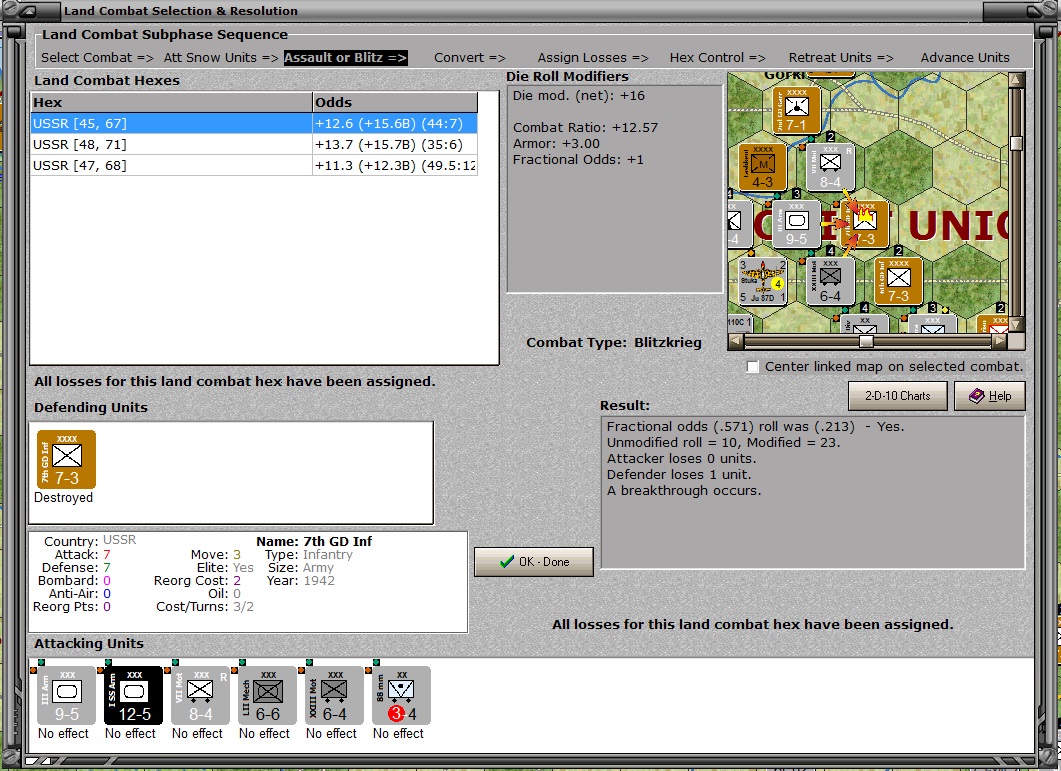Click odds cell +12.6 (+15.6B) (44:7)

(x=395, y=123)
